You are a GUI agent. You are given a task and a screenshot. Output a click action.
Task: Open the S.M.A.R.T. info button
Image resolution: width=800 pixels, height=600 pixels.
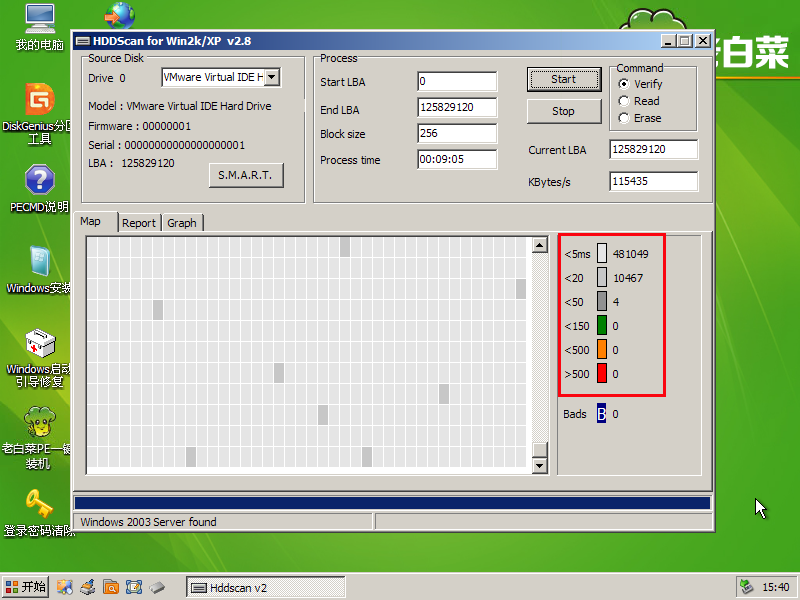246,175
